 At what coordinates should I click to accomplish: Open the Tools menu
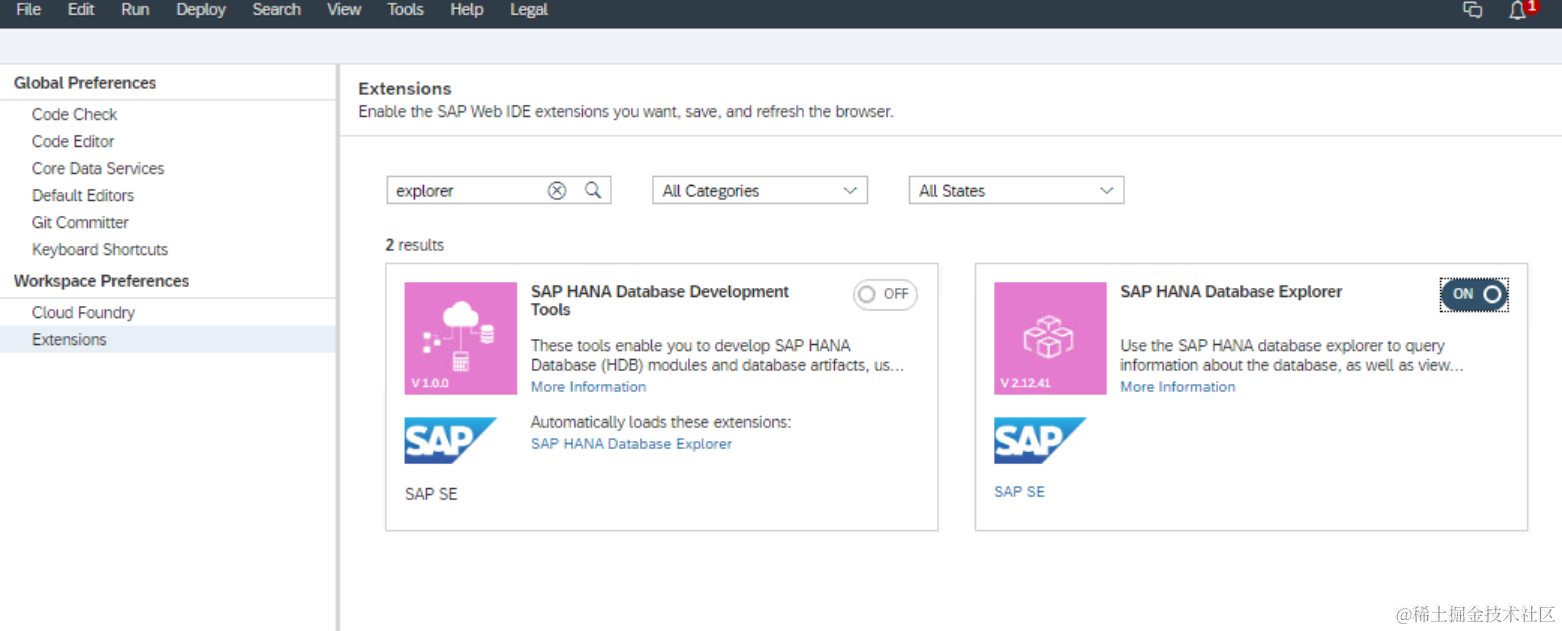405,9
